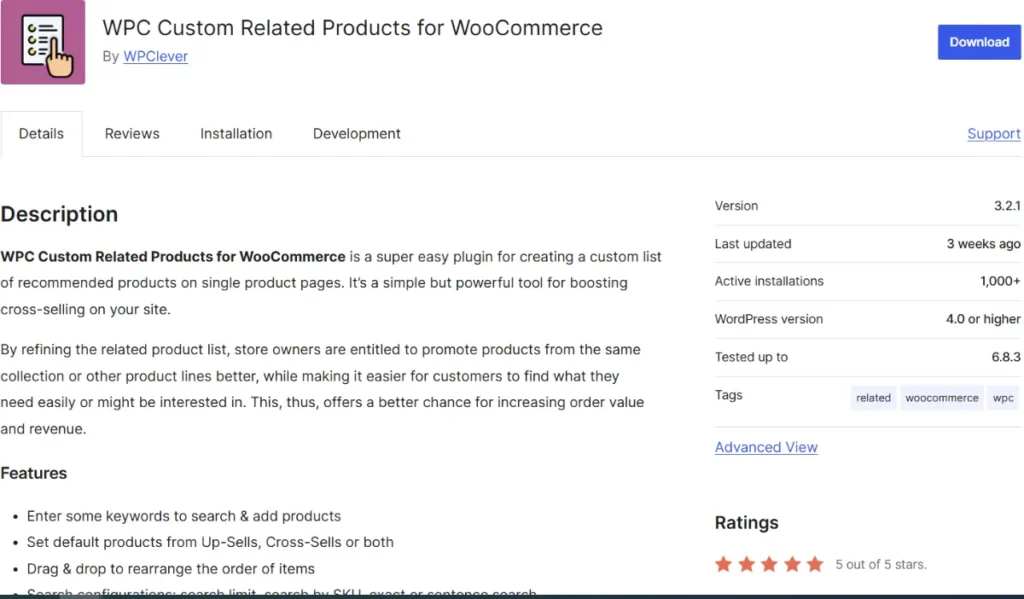
Task: Click the first rating star
Action: [x=724, y=564]
